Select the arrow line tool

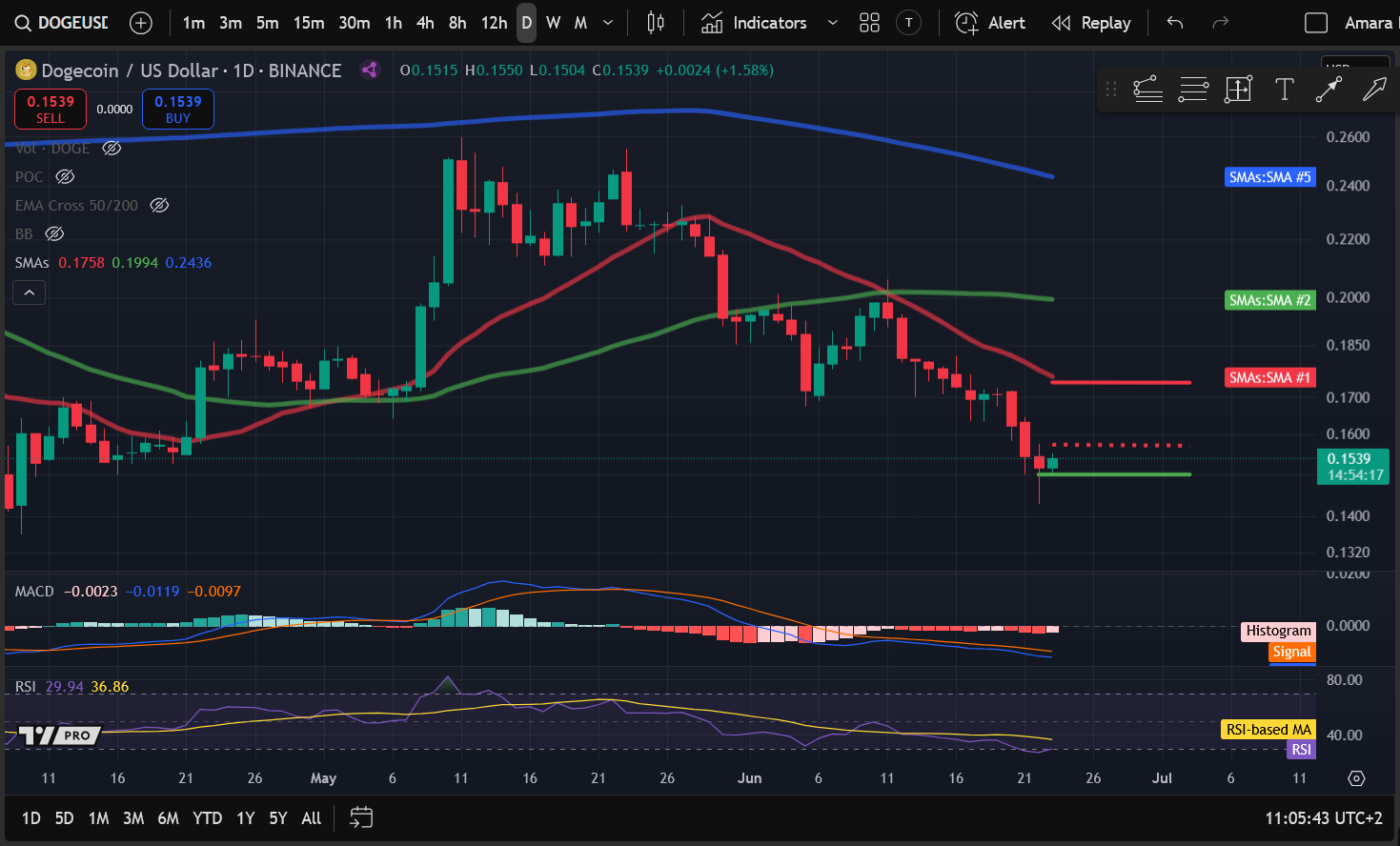click(x=1329, y=90)
